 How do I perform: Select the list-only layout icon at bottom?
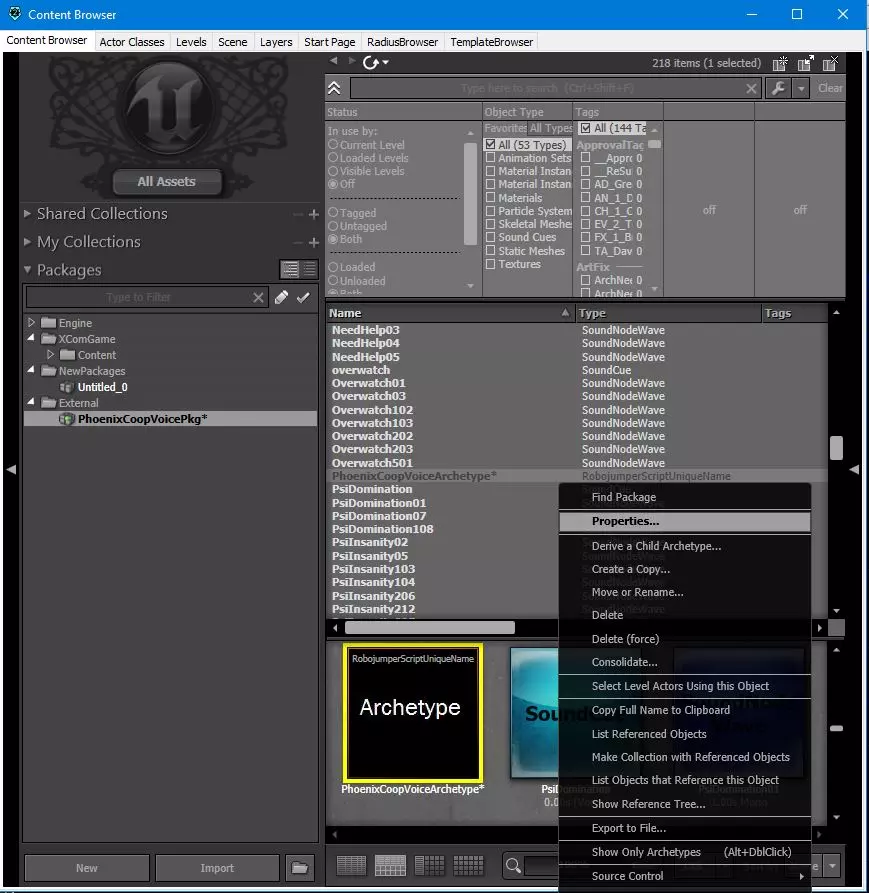pyautogui.click(x=351, y=866)
